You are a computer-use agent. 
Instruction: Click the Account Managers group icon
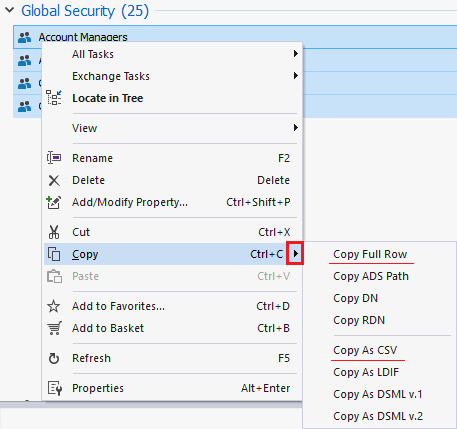point(24,37)
